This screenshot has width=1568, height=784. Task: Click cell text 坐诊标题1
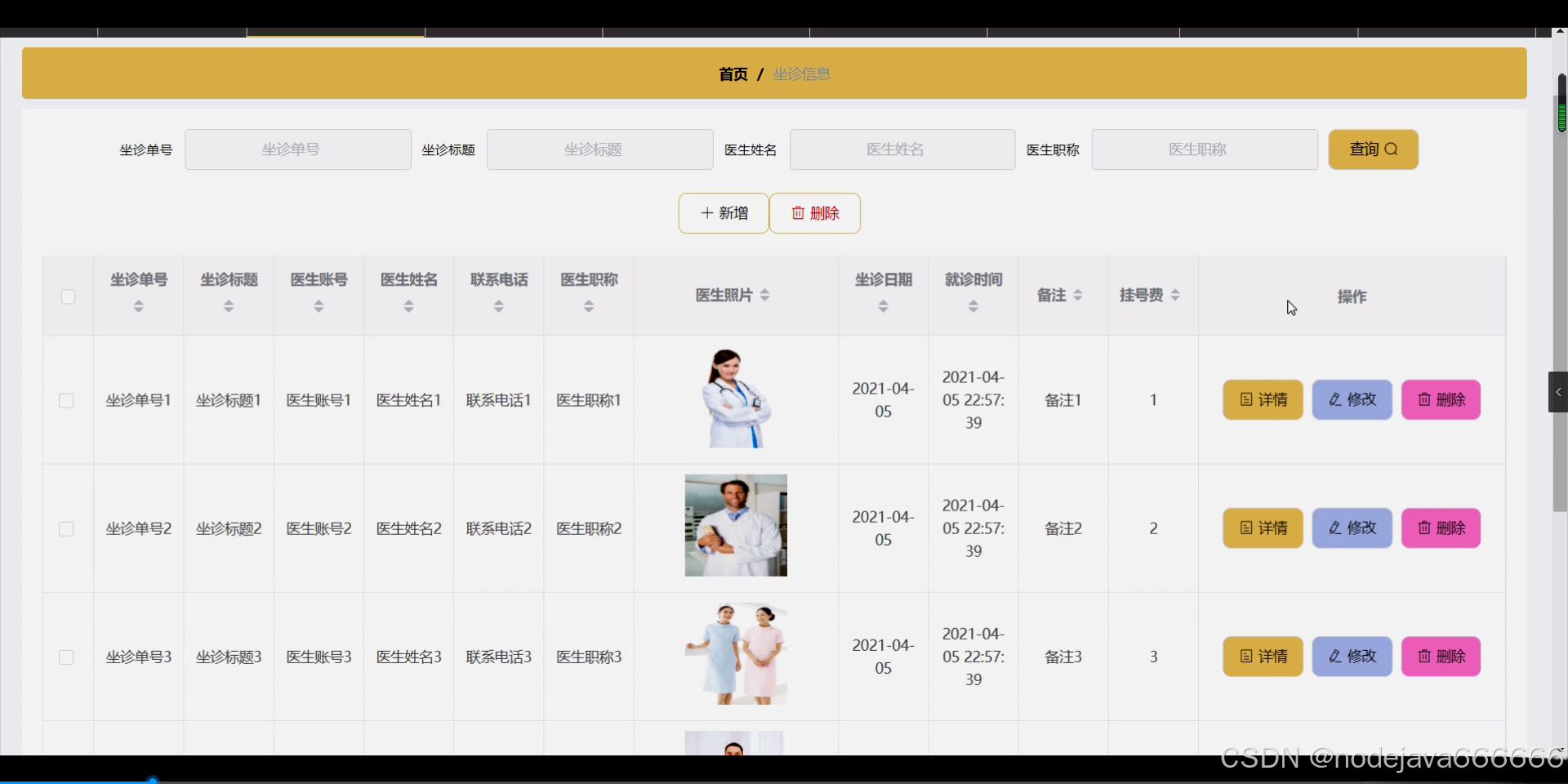(x=229, y=400)
